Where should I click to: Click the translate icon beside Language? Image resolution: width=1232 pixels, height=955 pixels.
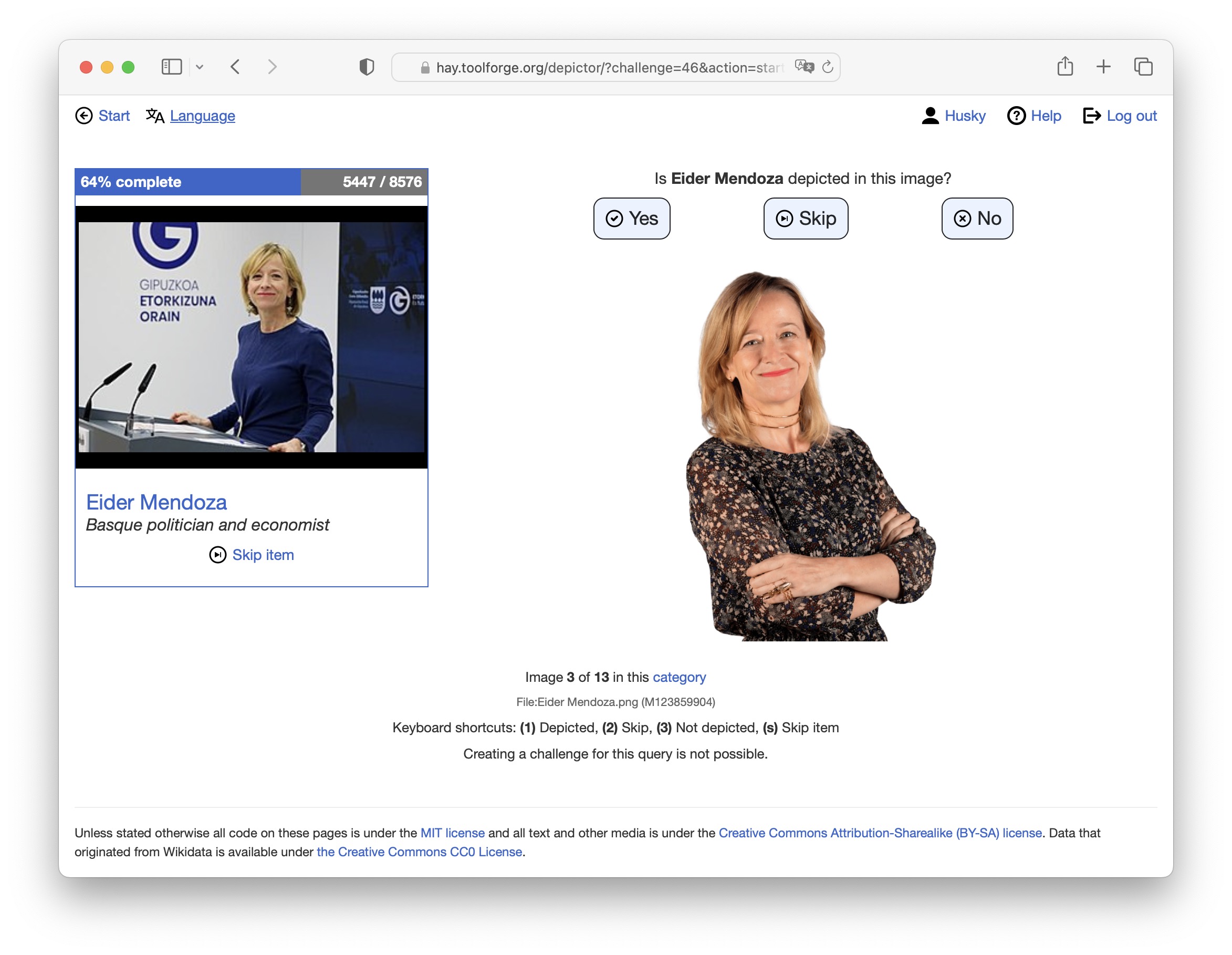pos(155,116)
